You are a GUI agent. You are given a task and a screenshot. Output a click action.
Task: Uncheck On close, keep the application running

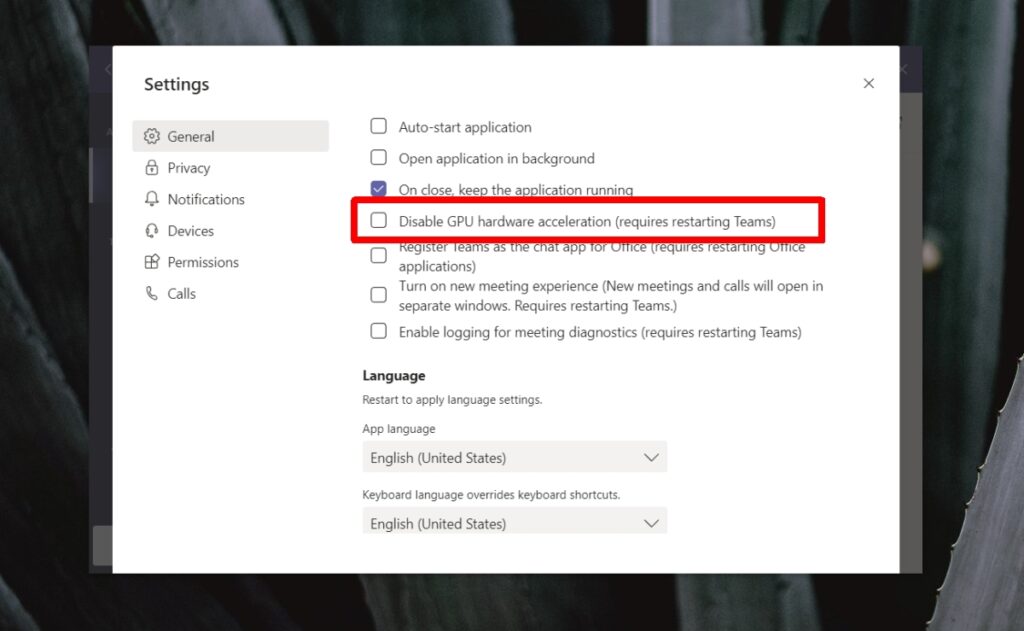click(379, 188)
